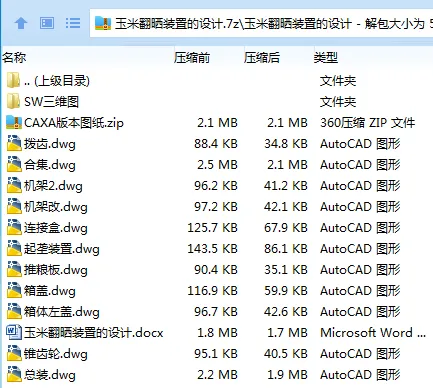The width and height of the screenshot is (433, 388).
Task: Sort by the 压缩后 column header
Action: pos(262,58)
